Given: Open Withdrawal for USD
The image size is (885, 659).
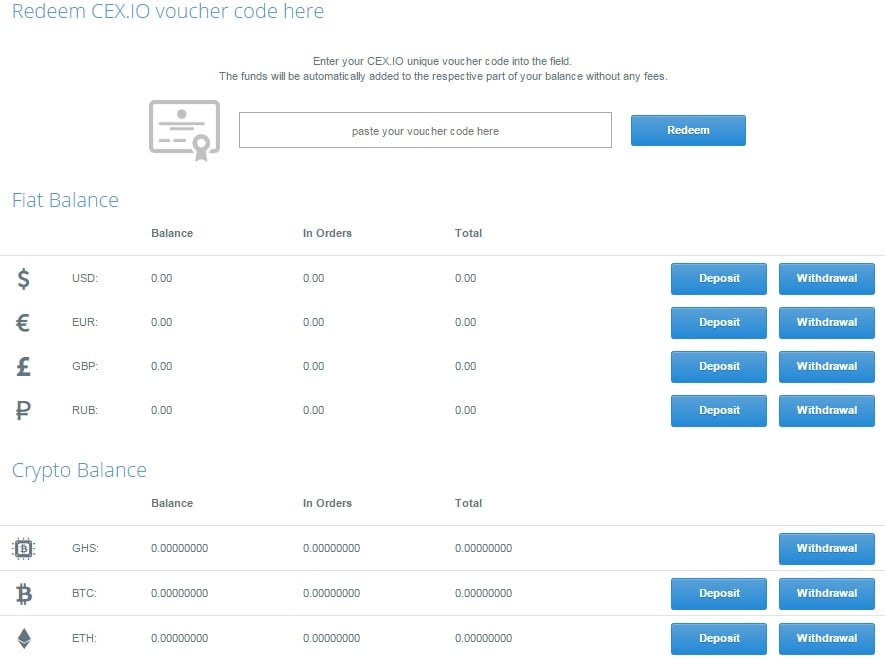Looking at the screenshot, I should [x=826, y=279].
